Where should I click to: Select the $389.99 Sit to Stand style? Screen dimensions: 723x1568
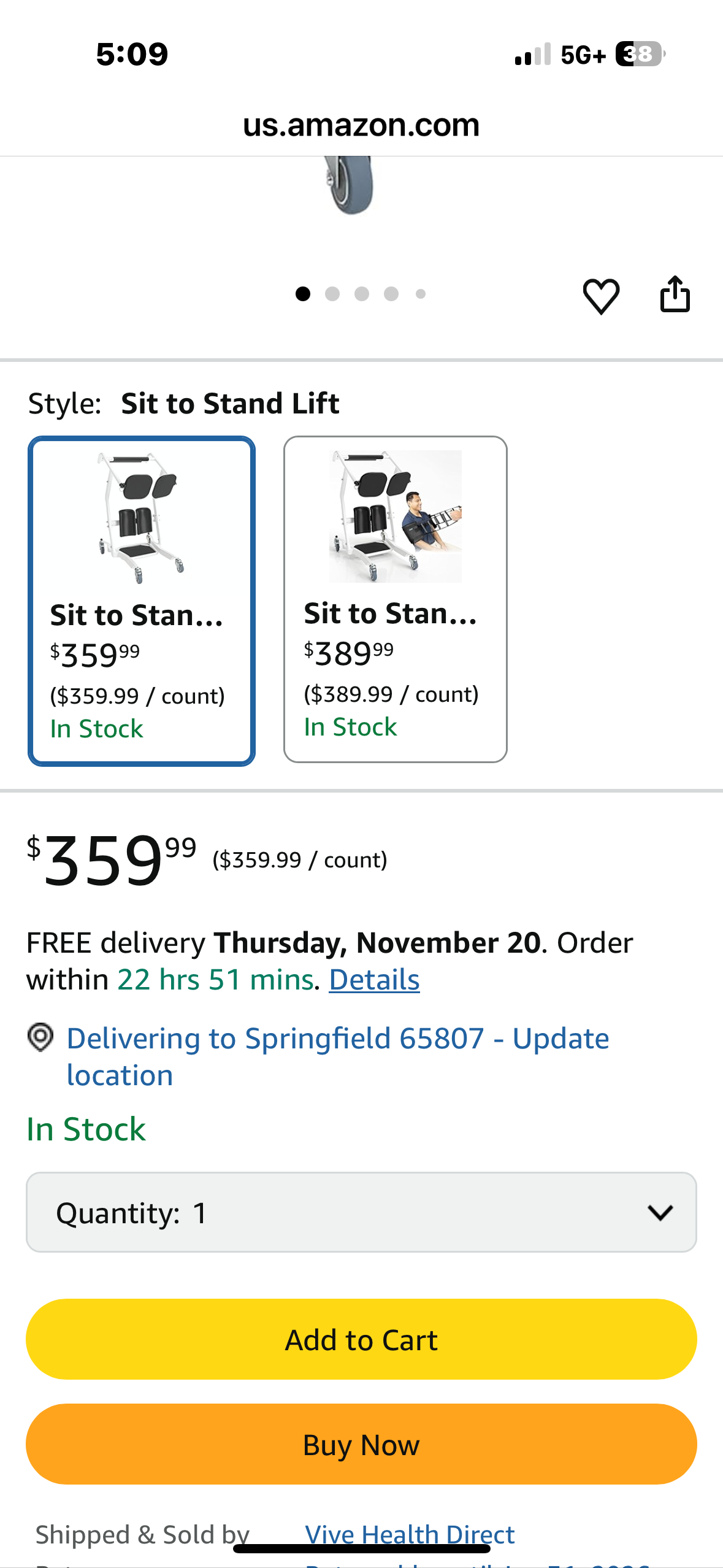(395, 599)
